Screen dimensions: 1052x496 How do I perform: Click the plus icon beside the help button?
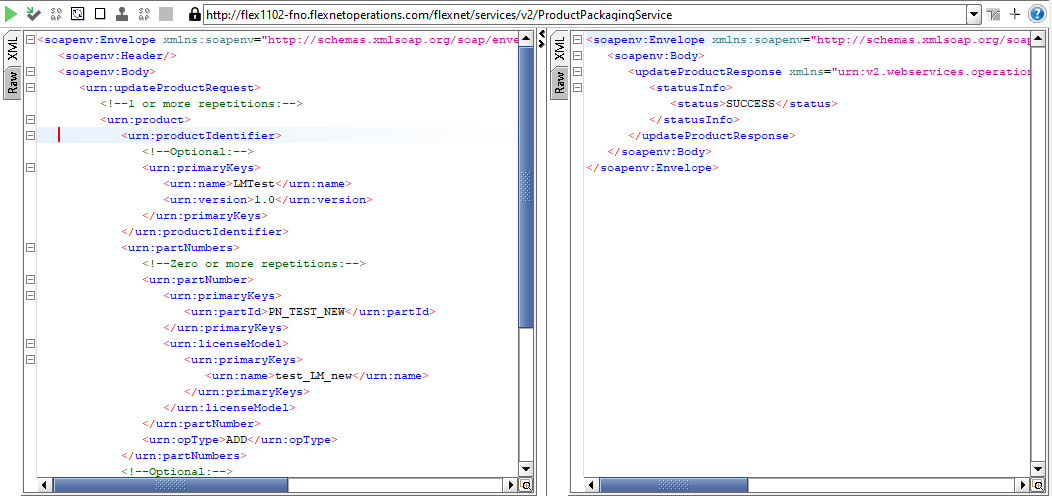point(1015,14)
